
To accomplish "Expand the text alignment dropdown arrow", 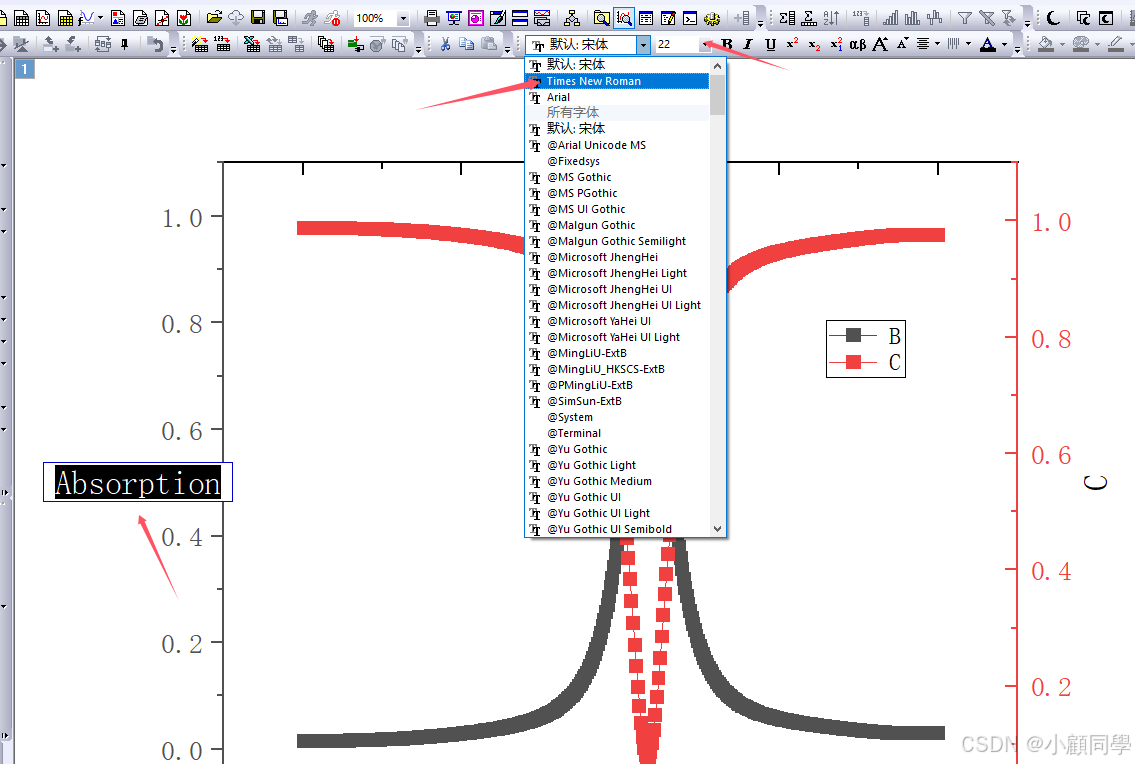I will coord(937,43).
